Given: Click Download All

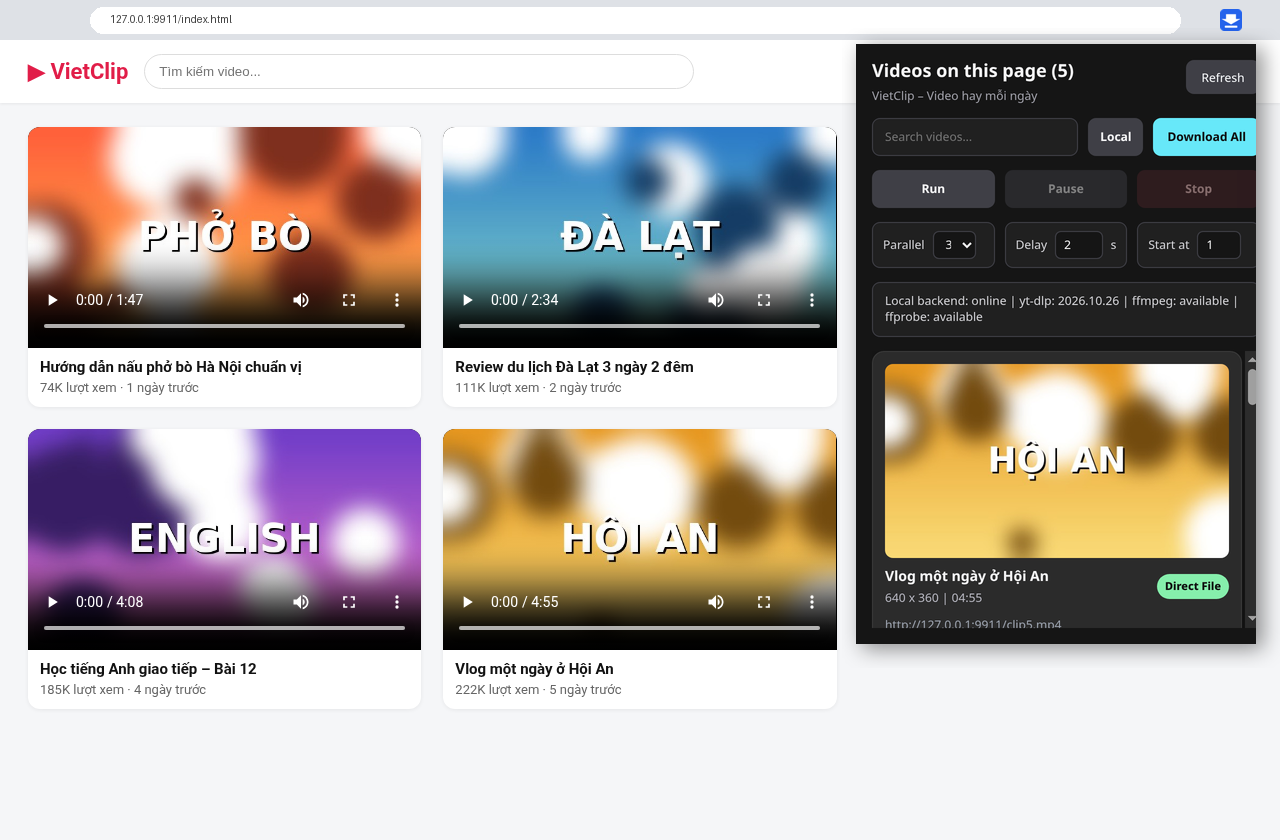Looking at the screenshot, I should point(1206,137).
